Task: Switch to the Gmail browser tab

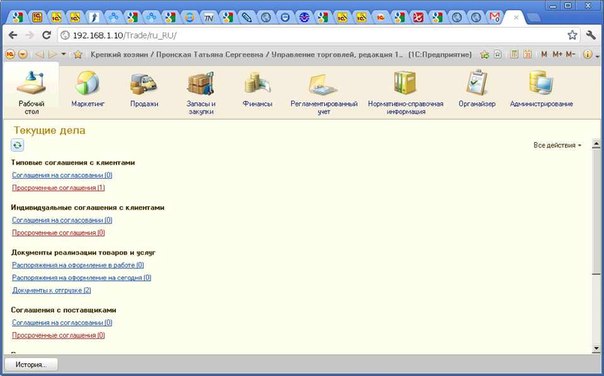Action: 494,17
